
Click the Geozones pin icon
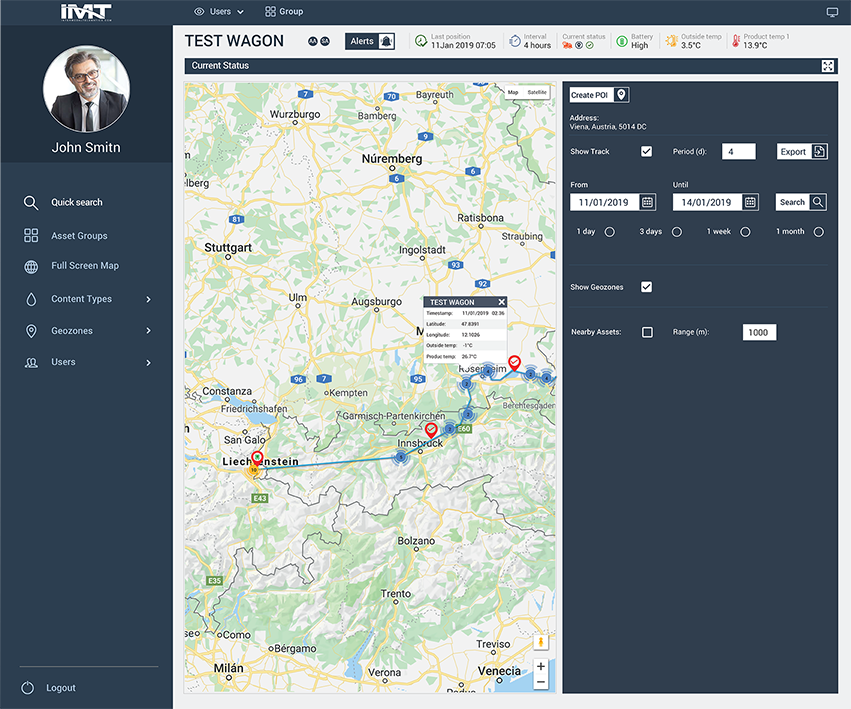click(31, 331)
